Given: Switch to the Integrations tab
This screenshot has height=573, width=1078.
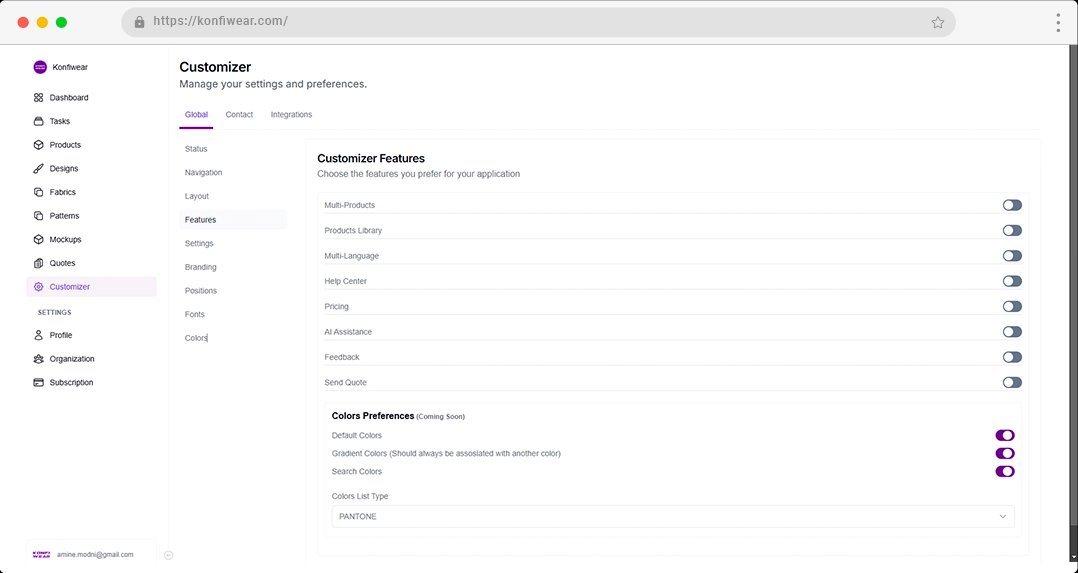Looking at the screenshot, I should 291,115.
